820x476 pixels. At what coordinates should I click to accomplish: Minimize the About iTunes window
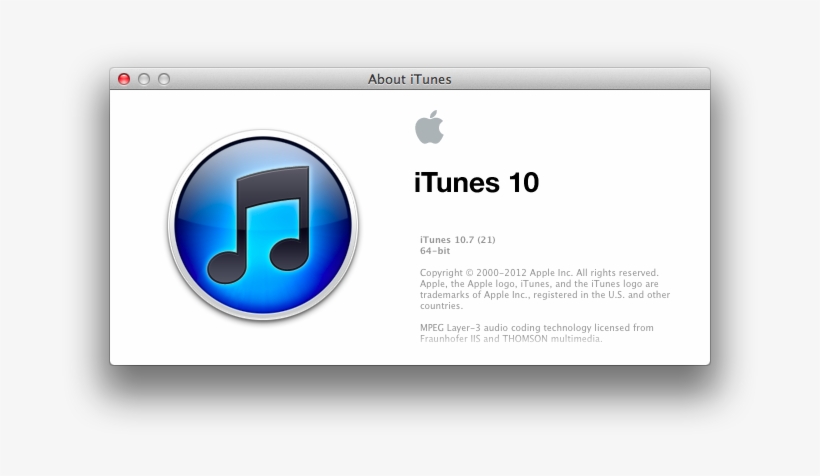click(x=144, y=79)
